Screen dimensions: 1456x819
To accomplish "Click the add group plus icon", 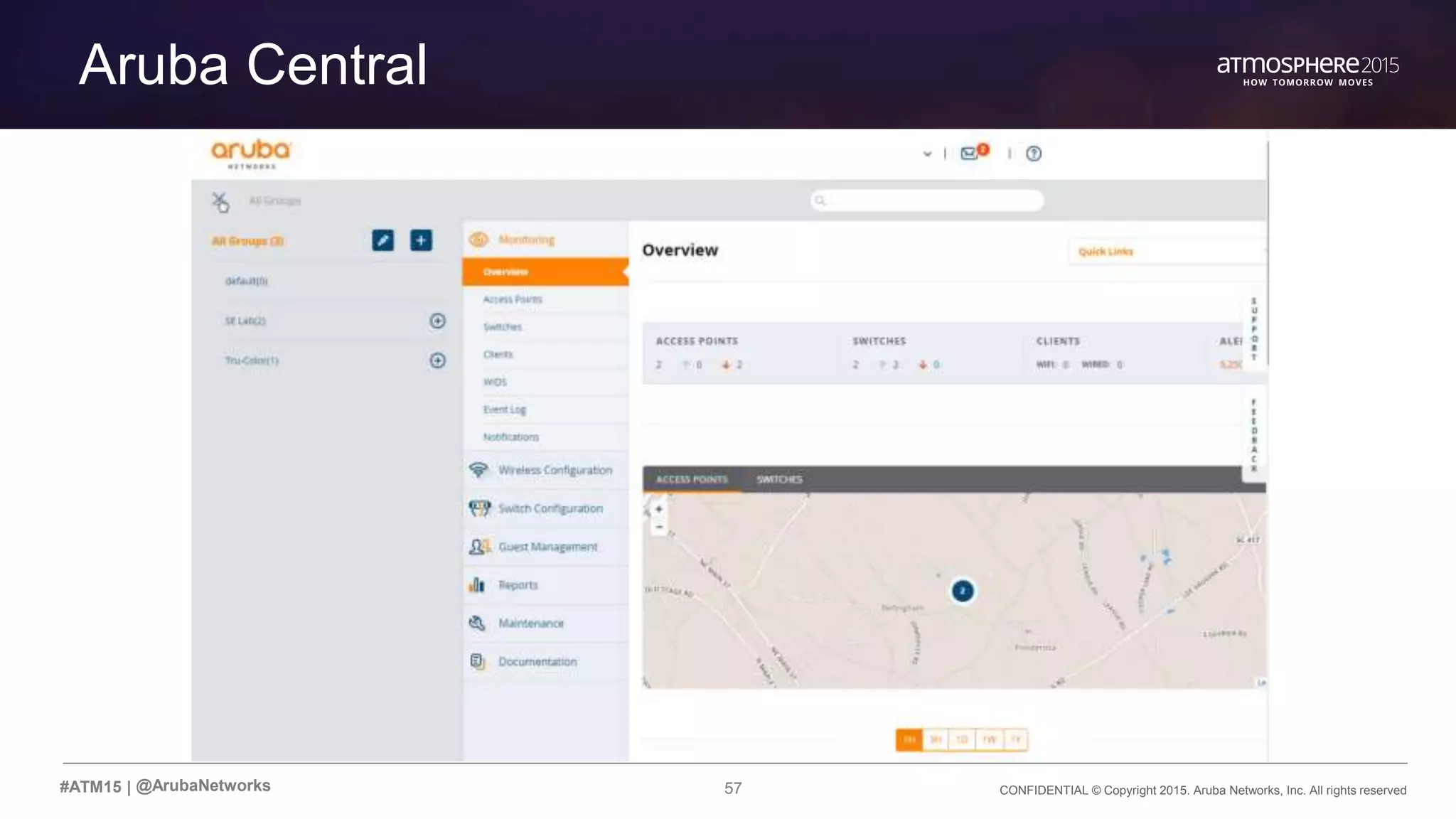I will (421, 240).
